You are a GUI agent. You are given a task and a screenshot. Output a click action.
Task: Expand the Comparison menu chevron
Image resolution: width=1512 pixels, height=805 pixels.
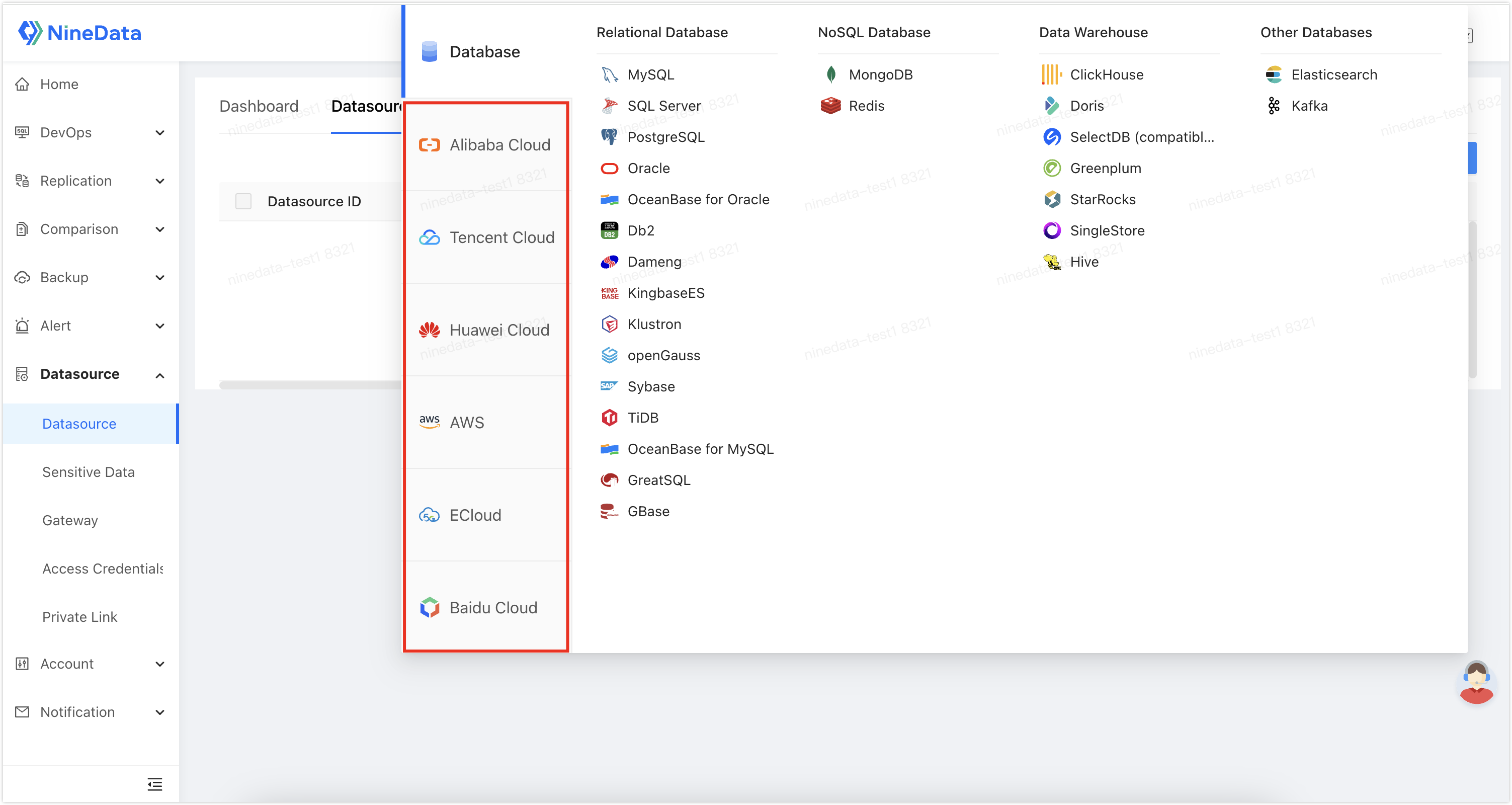(159, 229)
